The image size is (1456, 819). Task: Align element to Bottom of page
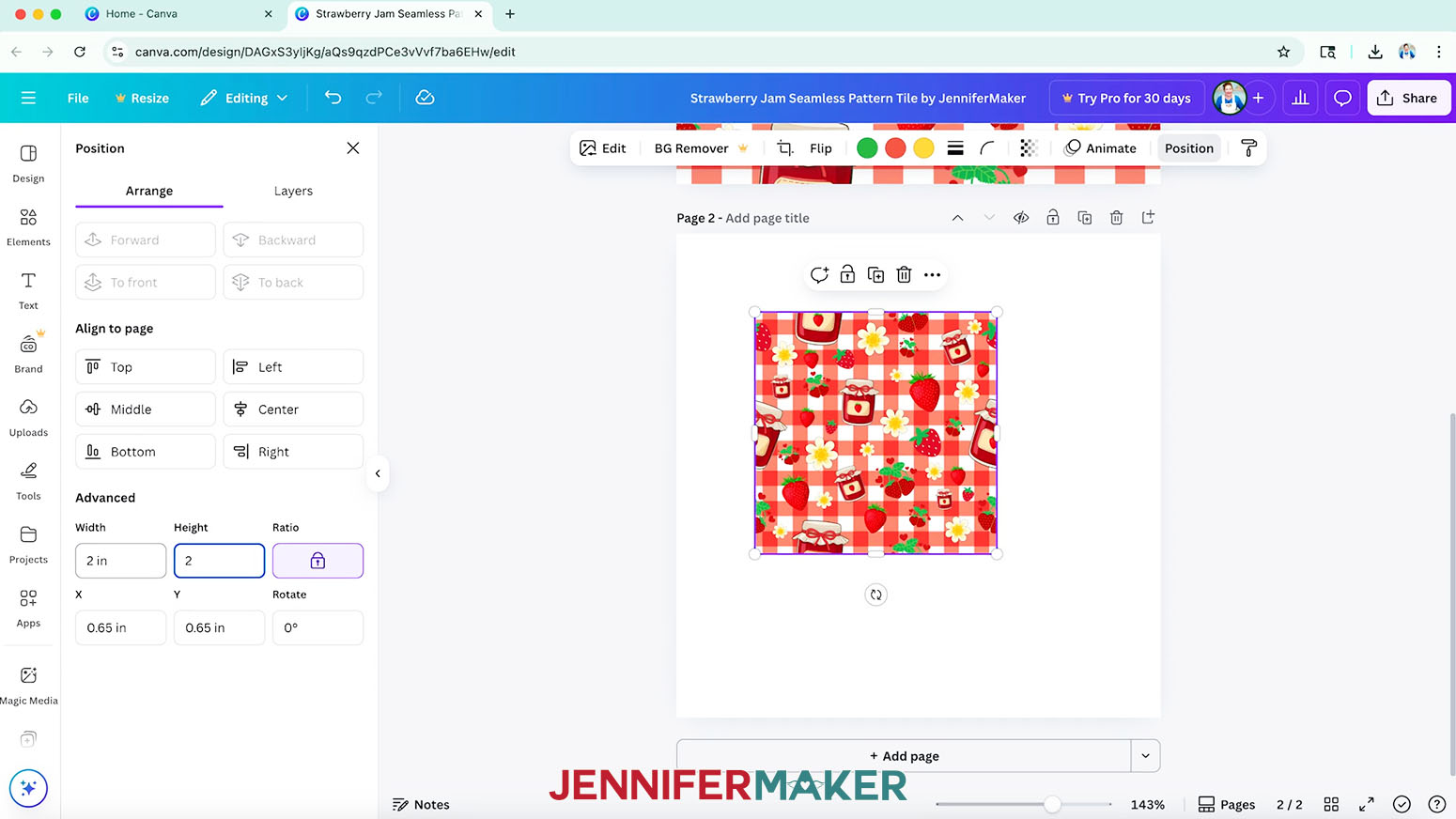[146, 452]
